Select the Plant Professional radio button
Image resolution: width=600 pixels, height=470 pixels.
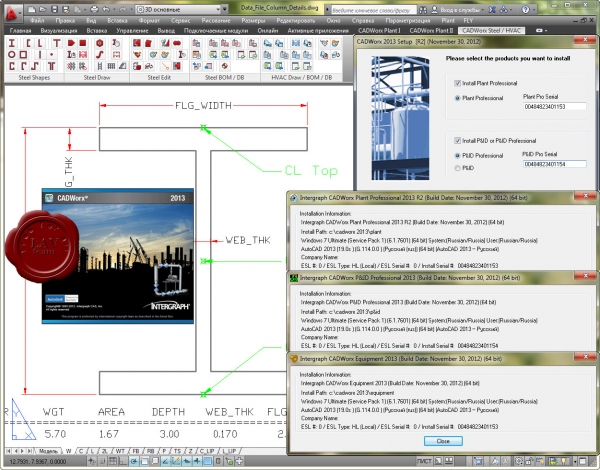(457, 98)
